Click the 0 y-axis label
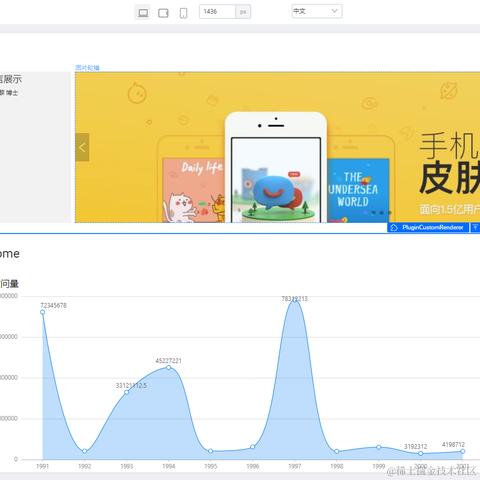Image resolution: width=480 pixels, height=480 pixels. (x=16, y=459)
